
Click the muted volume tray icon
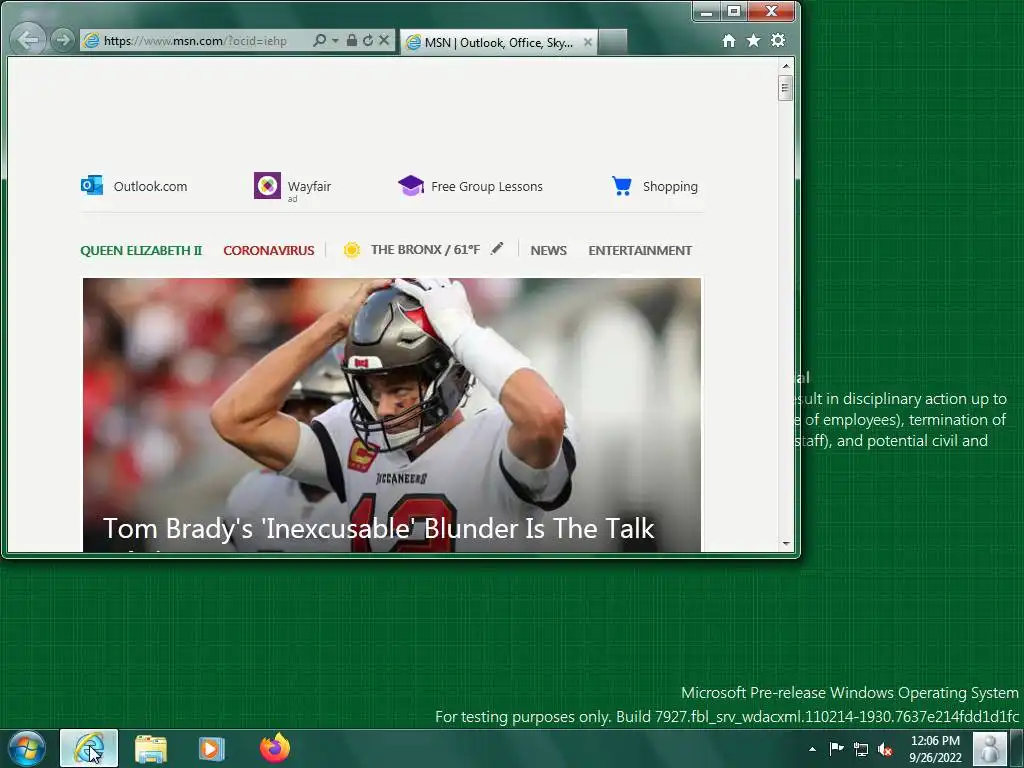pyautogui.click(x=885, y=749)
